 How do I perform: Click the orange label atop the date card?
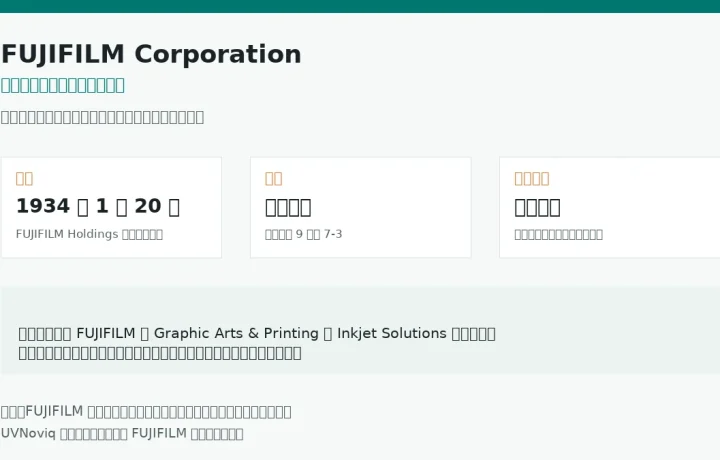pyautogui.click(x=24, y=178)
